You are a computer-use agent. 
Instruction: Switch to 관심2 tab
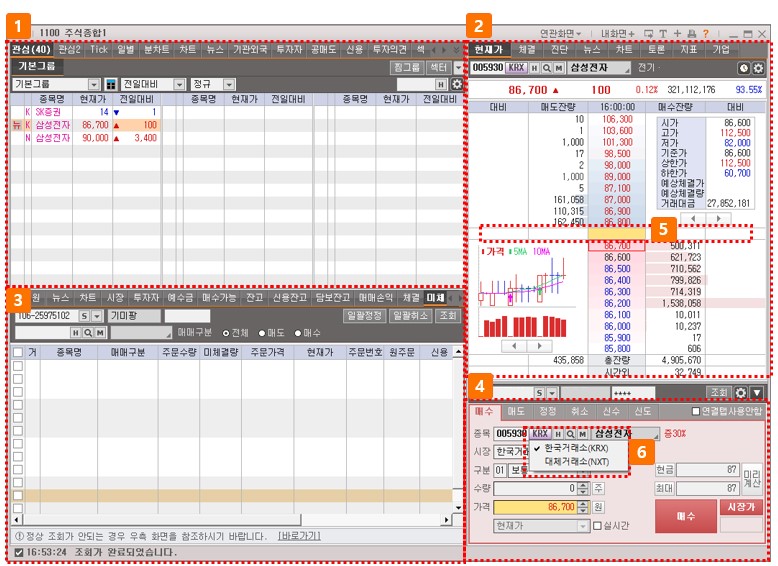pos(69,49)
